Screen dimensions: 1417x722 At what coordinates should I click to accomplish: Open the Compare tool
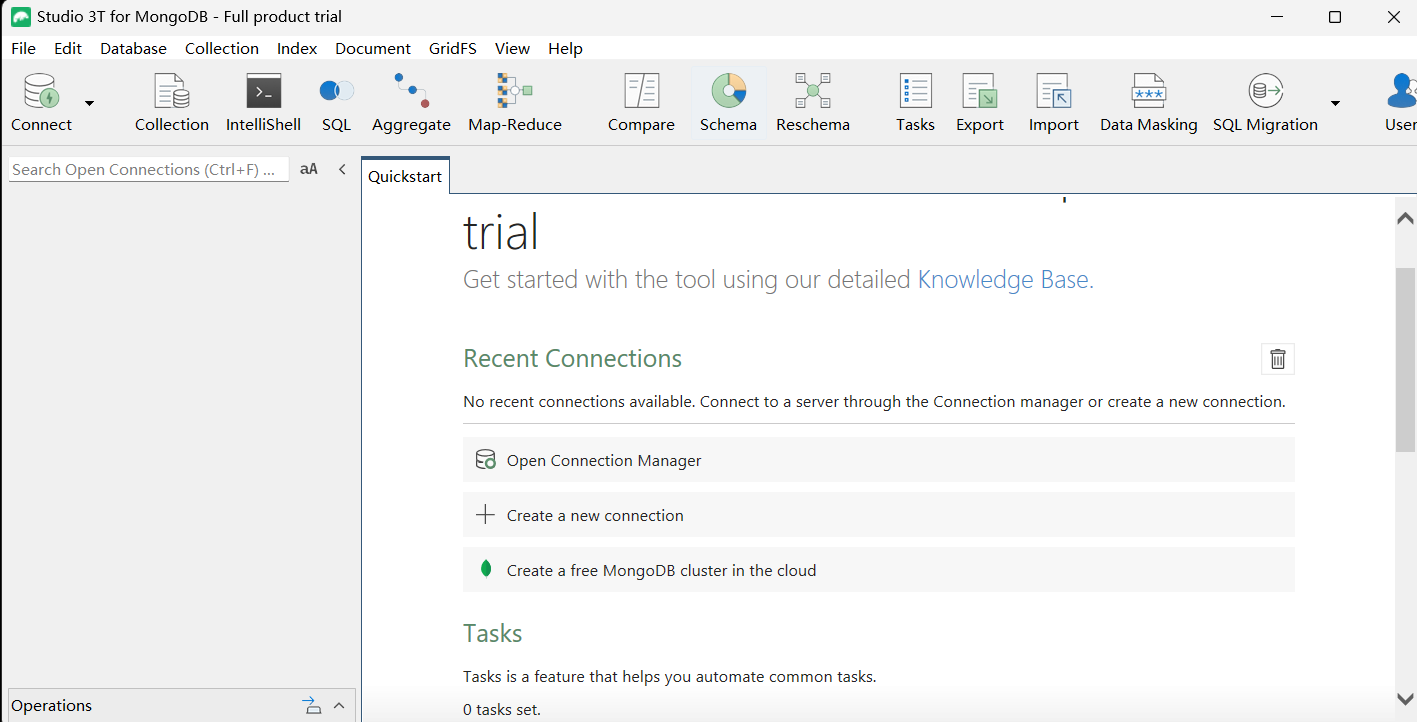tap(641, 103)
